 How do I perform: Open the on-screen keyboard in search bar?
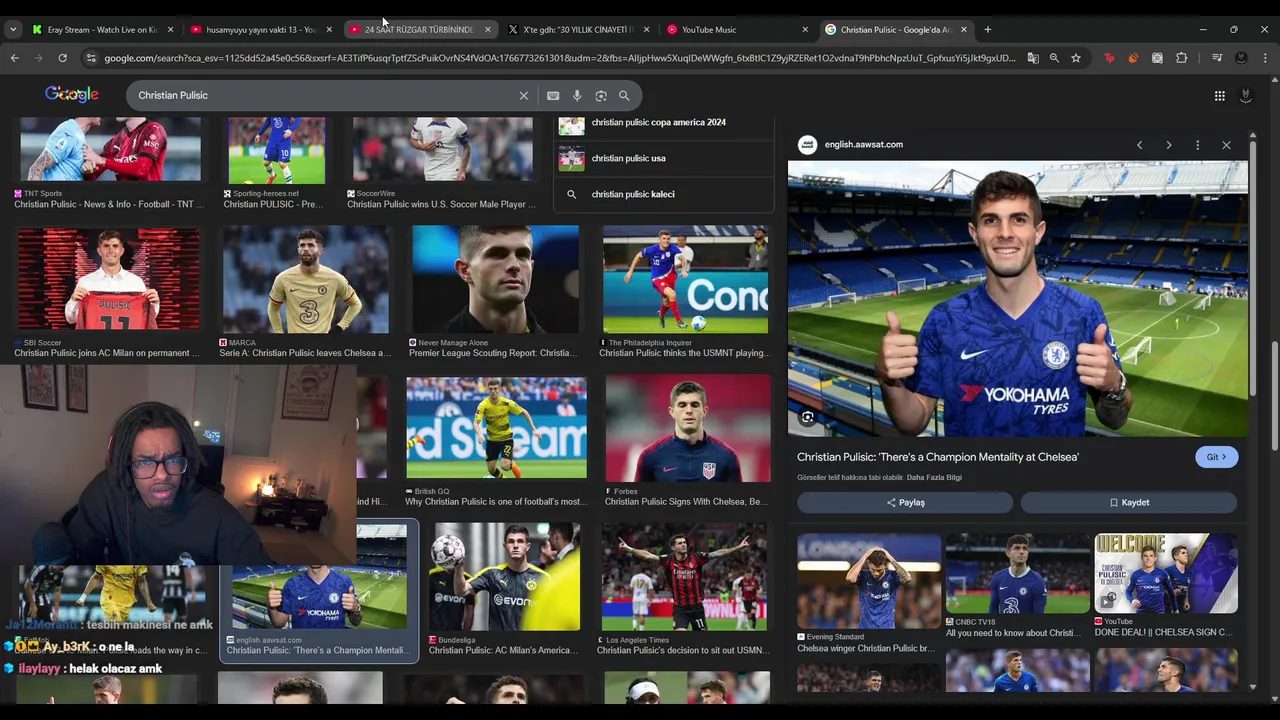(553, 96)
